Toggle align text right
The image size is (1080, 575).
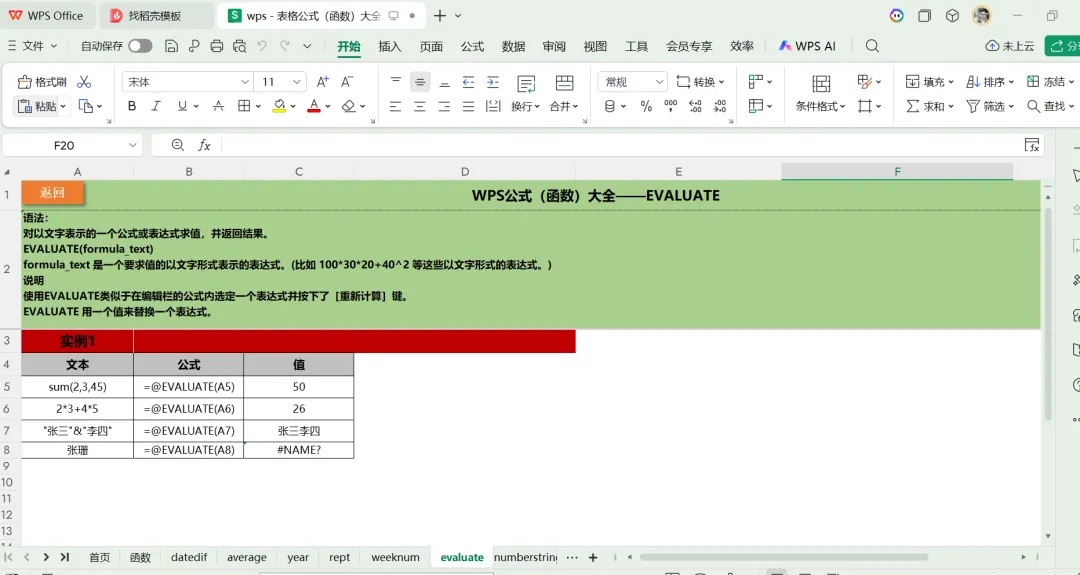(444, 106)
